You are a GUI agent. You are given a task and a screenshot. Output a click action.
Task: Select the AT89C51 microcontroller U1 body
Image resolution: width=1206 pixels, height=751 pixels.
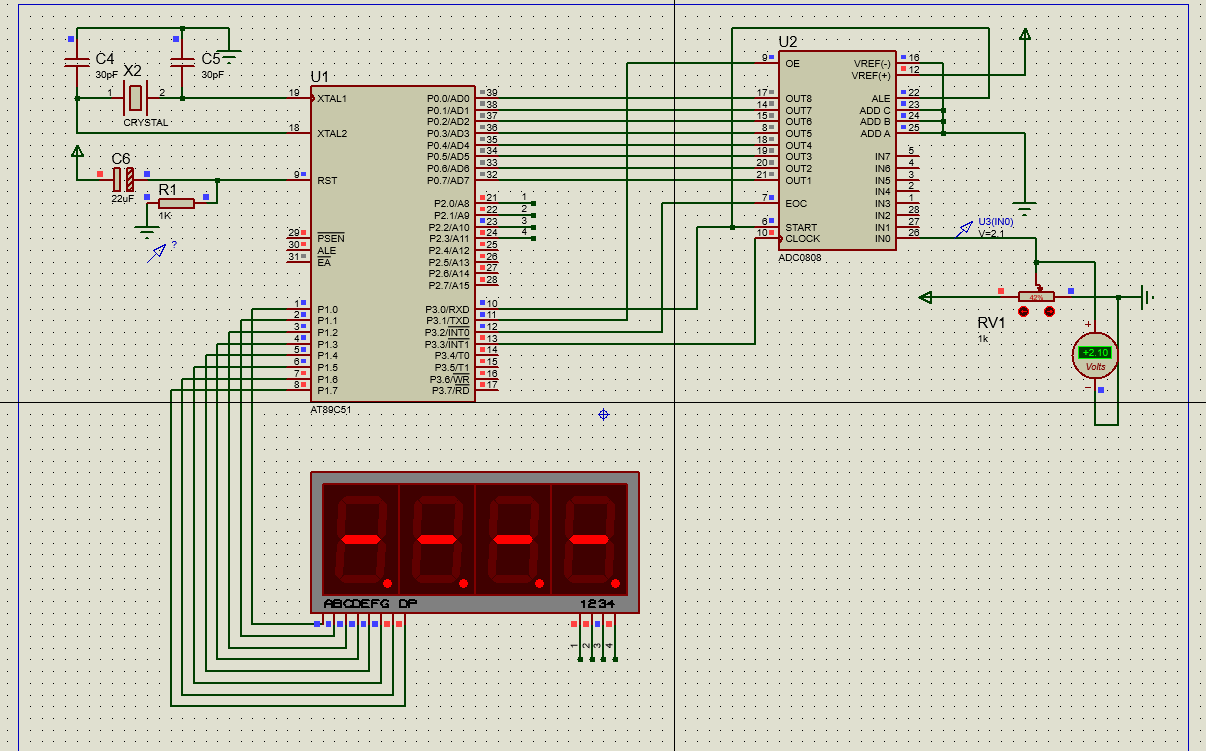(393, 244)
